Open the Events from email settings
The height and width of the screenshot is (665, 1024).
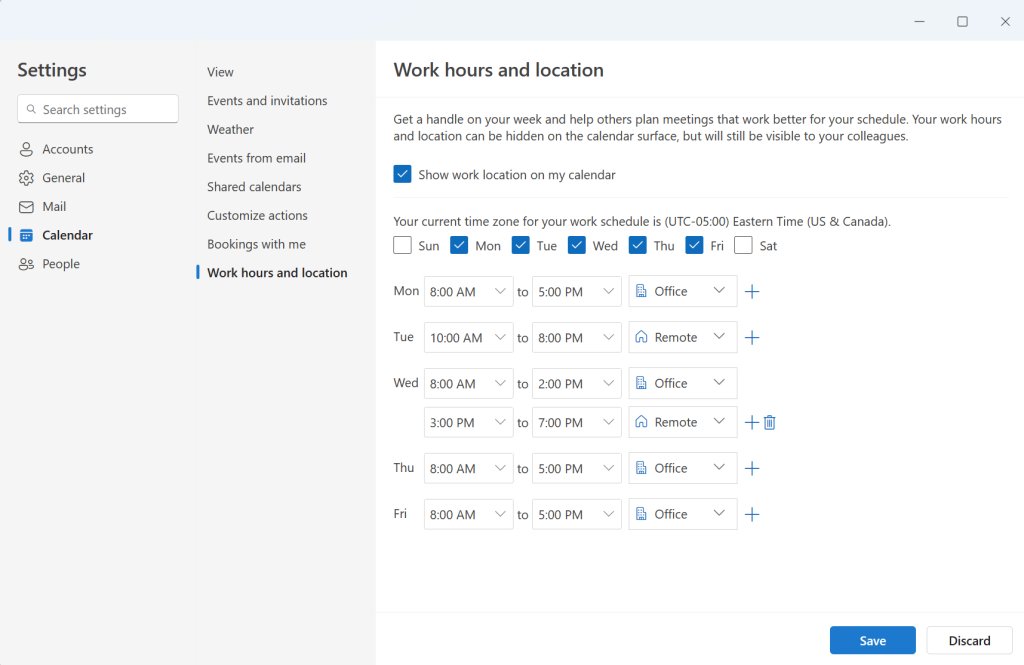pyautogui.click(x=256, y=157)
